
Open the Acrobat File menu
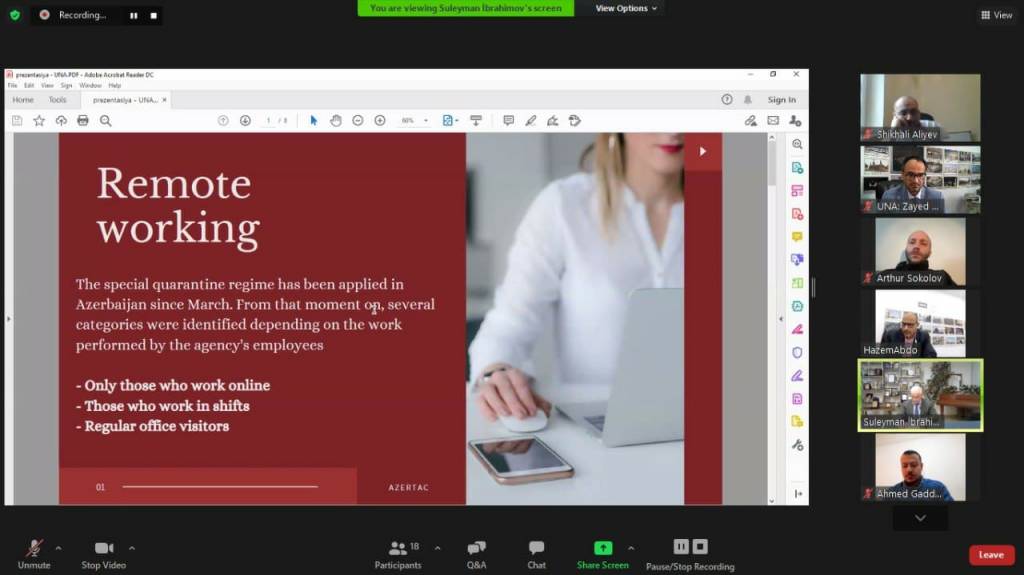[12, 86]
